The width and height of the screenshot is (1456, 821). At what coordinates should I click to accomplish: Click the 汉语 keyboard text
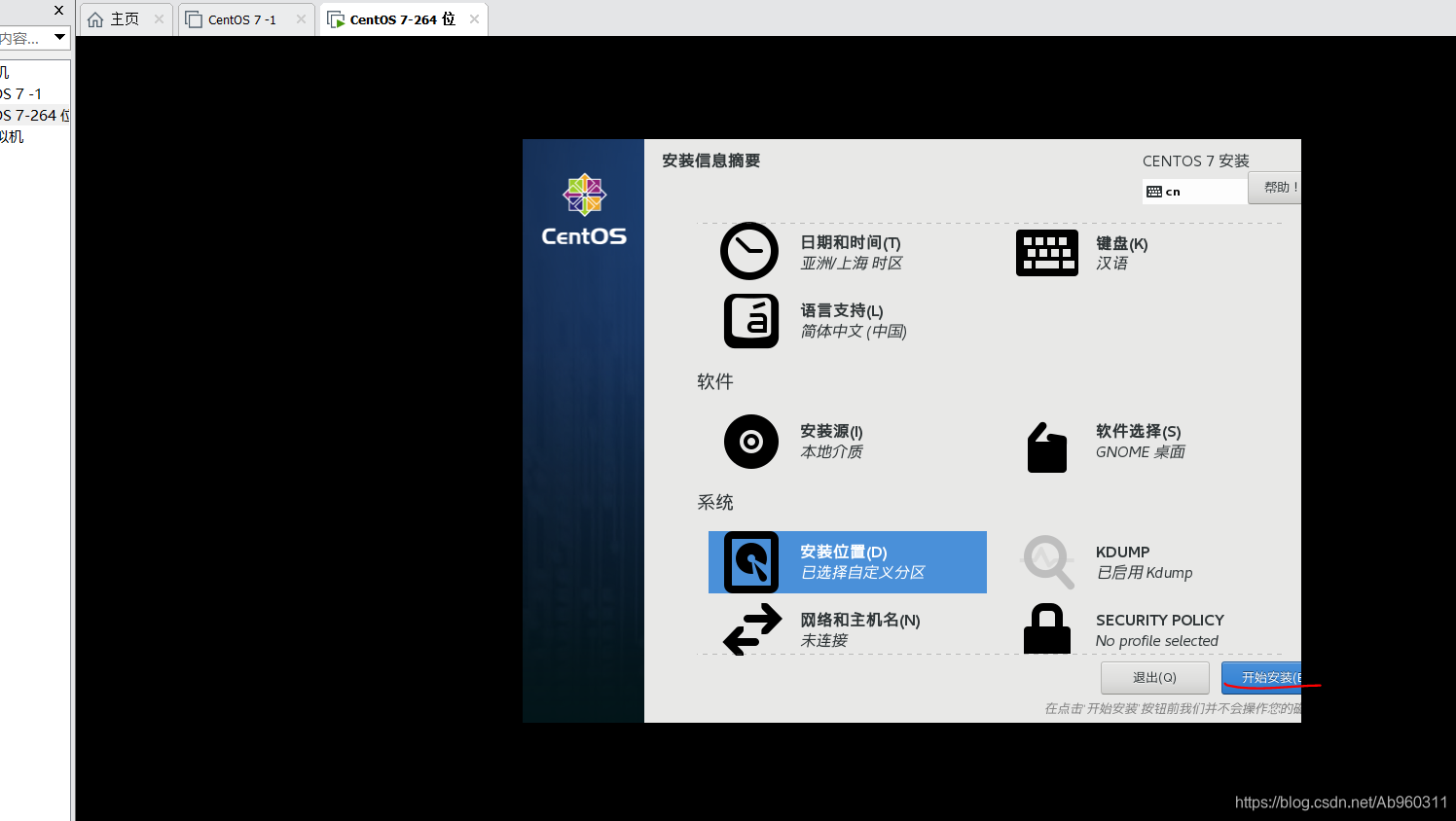[x=1111, y=264]
